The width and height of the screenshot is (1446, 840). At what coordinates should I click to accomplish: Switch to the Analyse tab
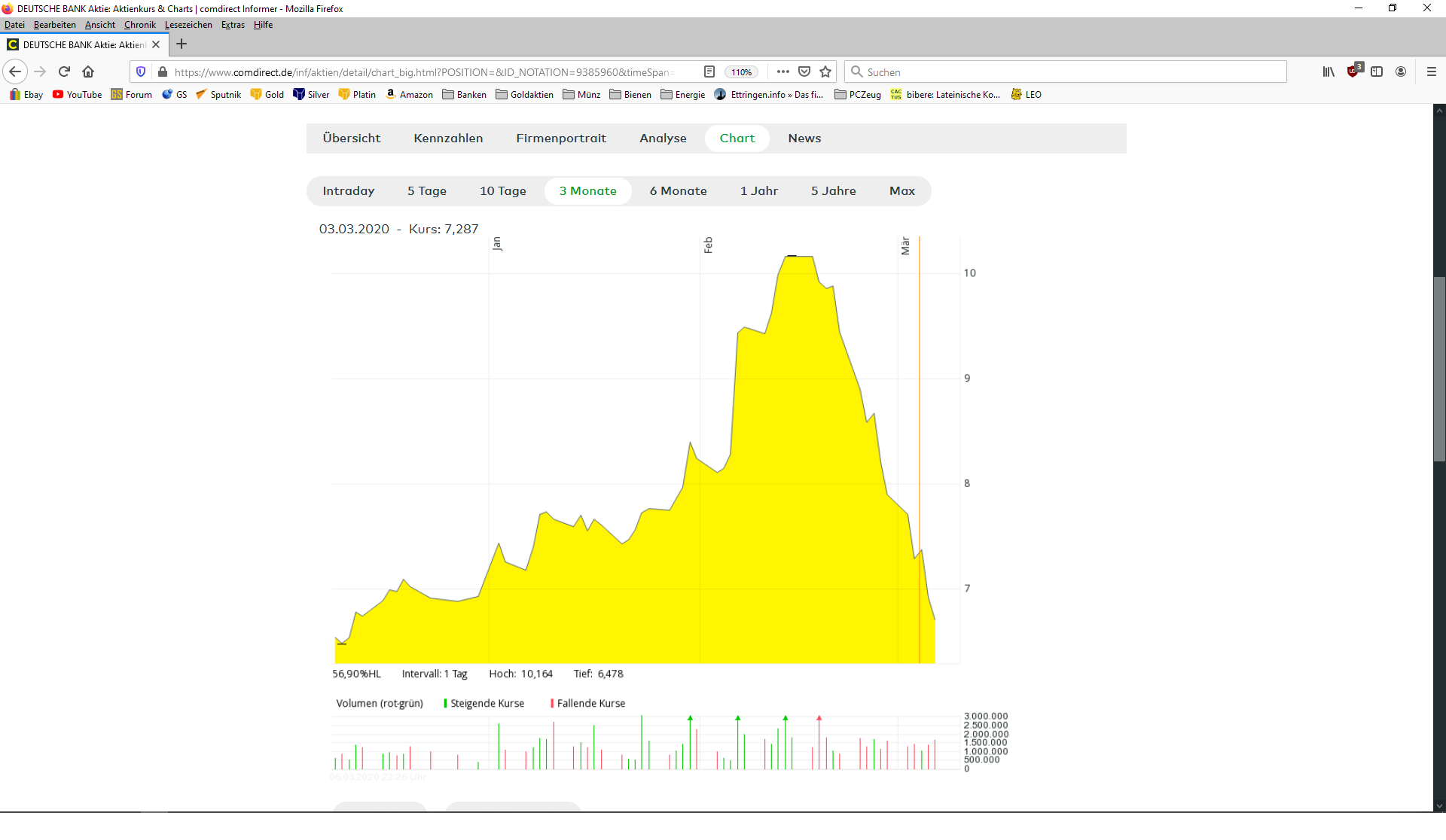click(664, 138)
